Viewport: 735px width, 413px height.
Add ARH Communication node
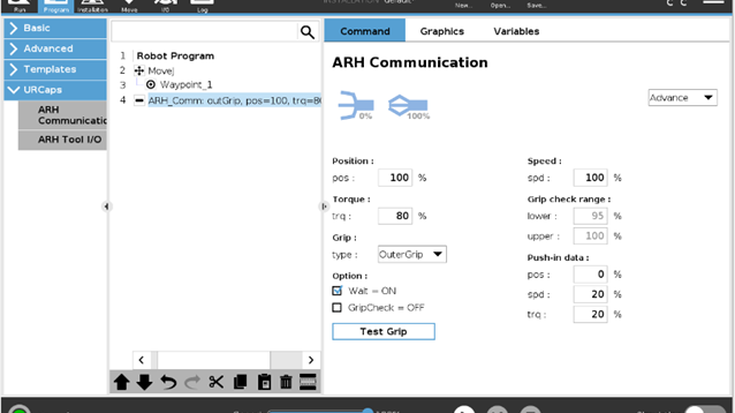tap(63, 115)
